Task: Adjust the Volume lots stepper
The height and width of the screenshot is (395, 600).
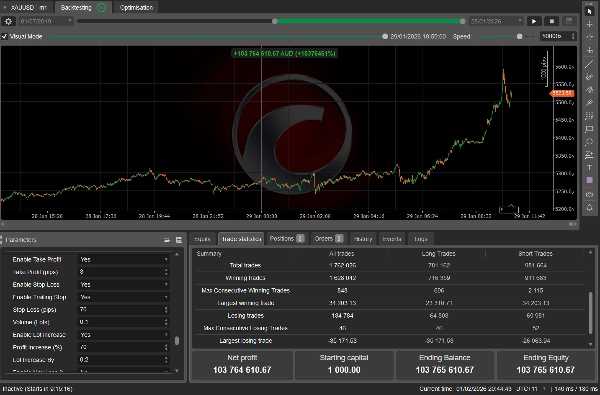Action: pyautogui.click(x=166, y=322)
